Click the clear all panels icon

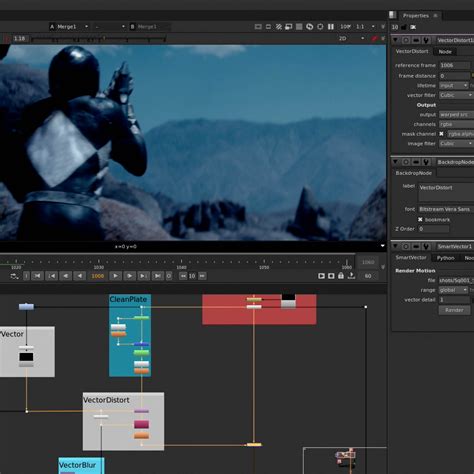(413, 27)
